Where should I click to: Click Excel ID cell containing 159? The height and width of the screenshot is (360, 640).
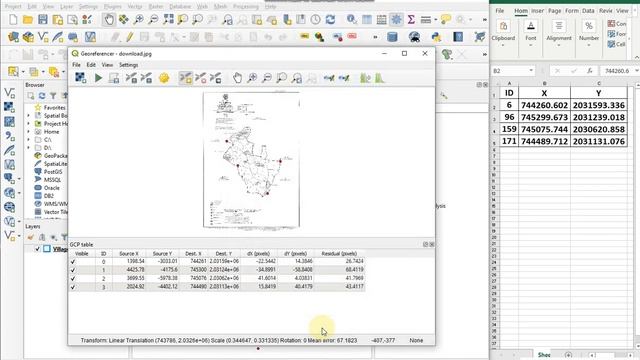509,129
